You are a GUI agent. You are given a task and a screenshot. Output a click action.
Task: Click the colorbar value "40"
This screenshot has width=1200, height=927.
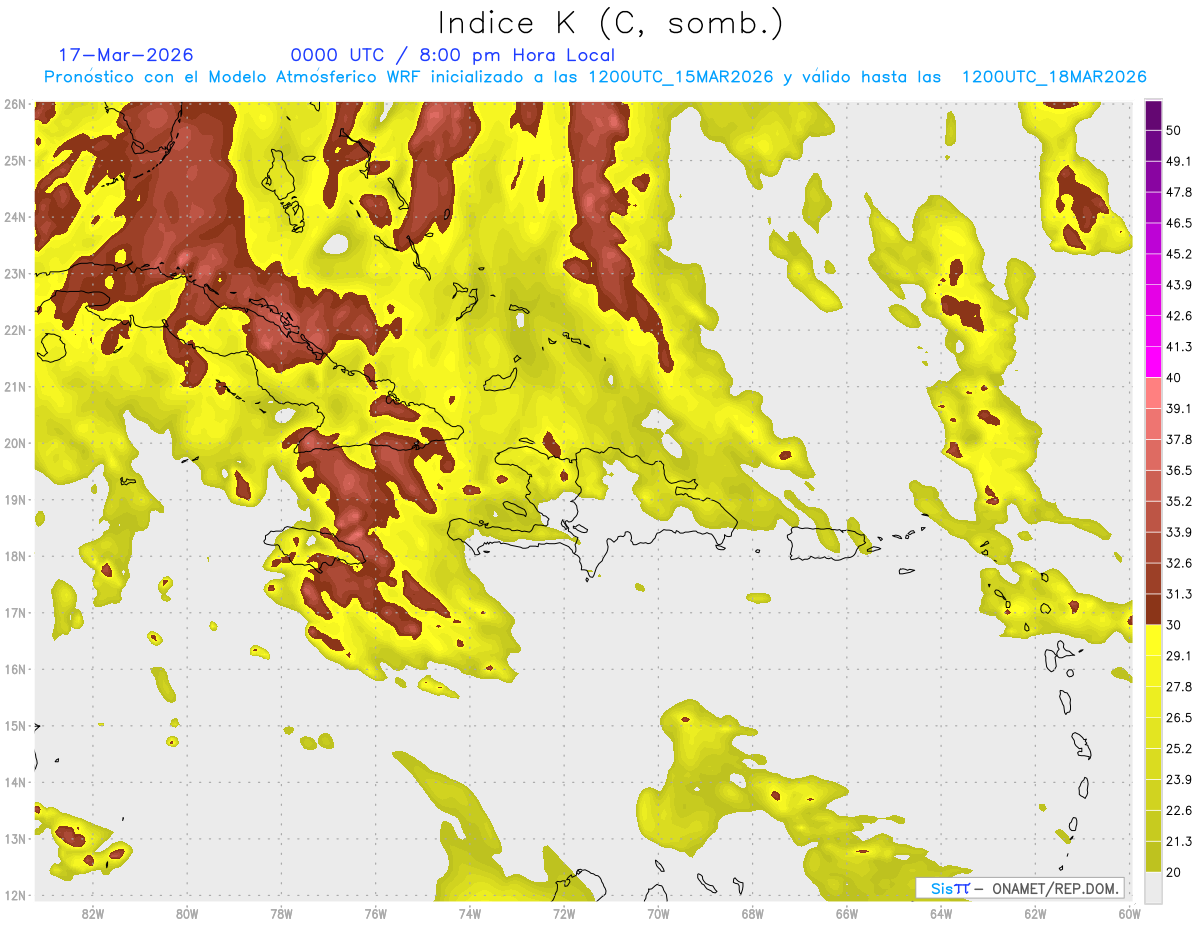(x=1174, y=378)
